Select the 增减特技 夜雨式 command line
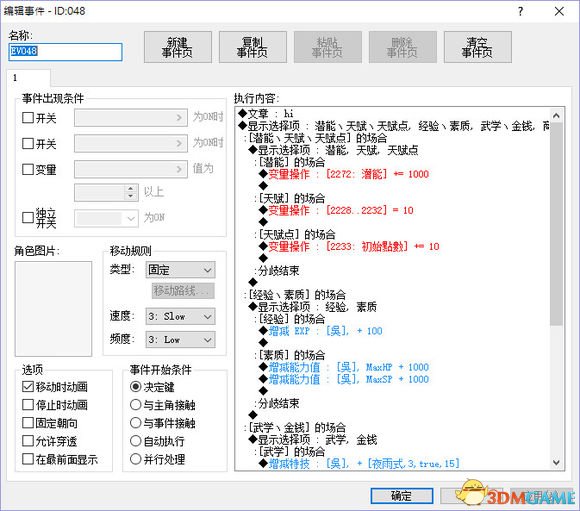The width and height of the screenshot is (580, 511). [359, 463]
